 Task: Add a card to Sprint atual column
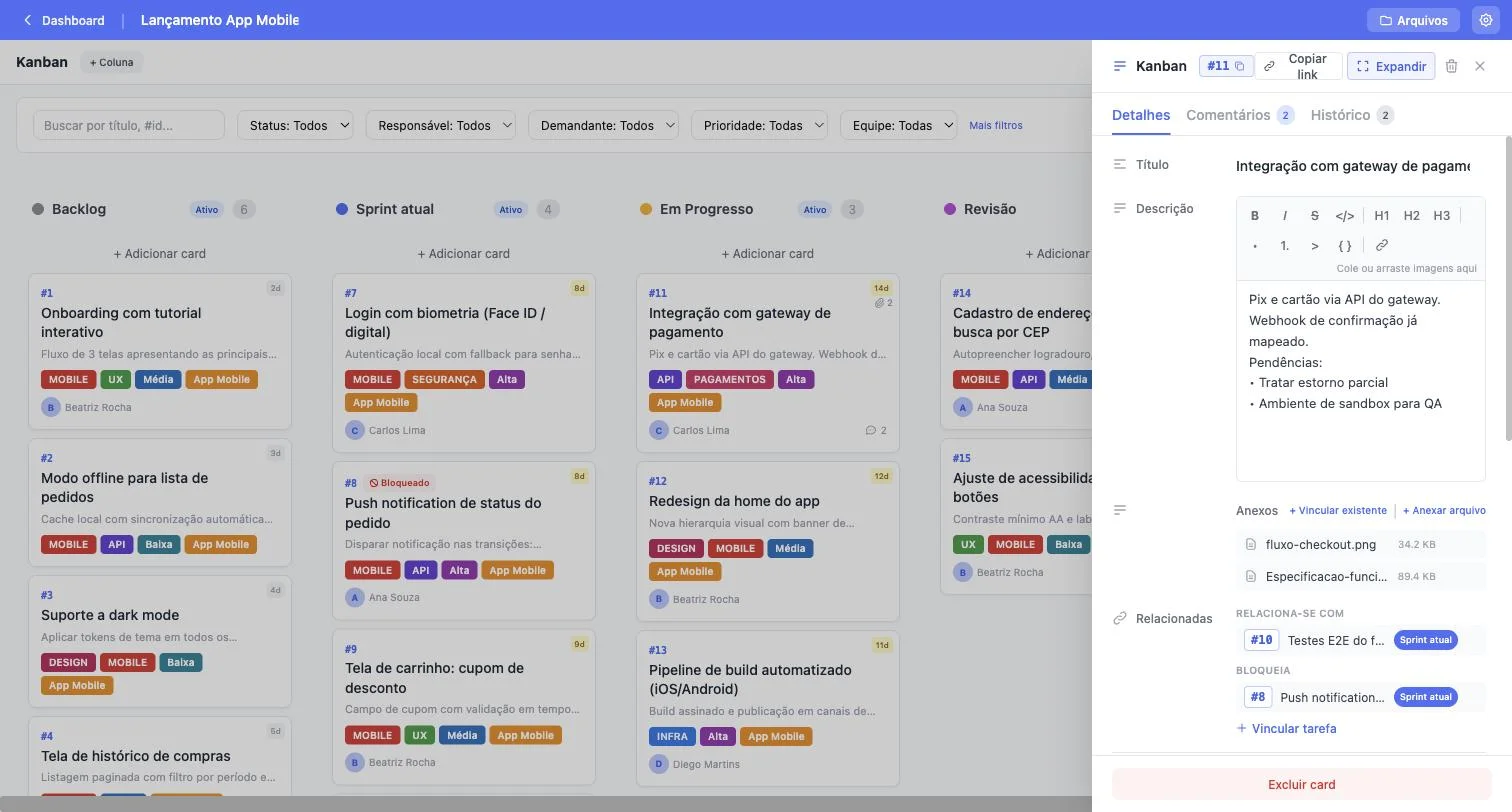click(464, 253)
